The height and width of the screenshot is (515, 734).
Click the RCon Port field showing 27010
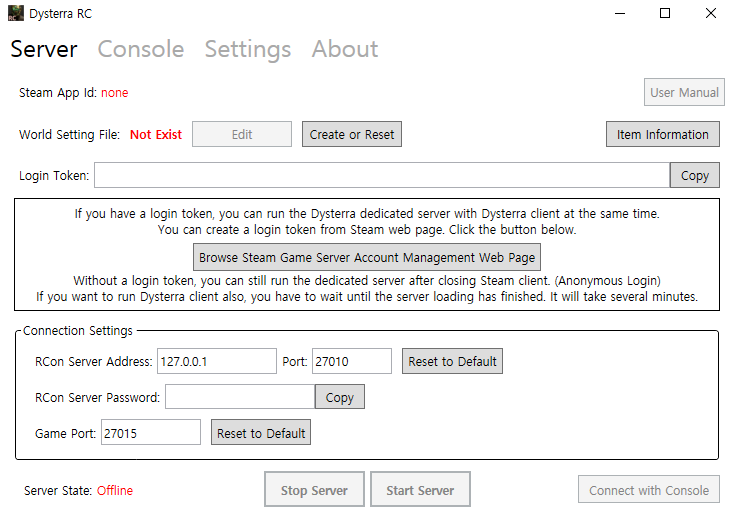351,361
